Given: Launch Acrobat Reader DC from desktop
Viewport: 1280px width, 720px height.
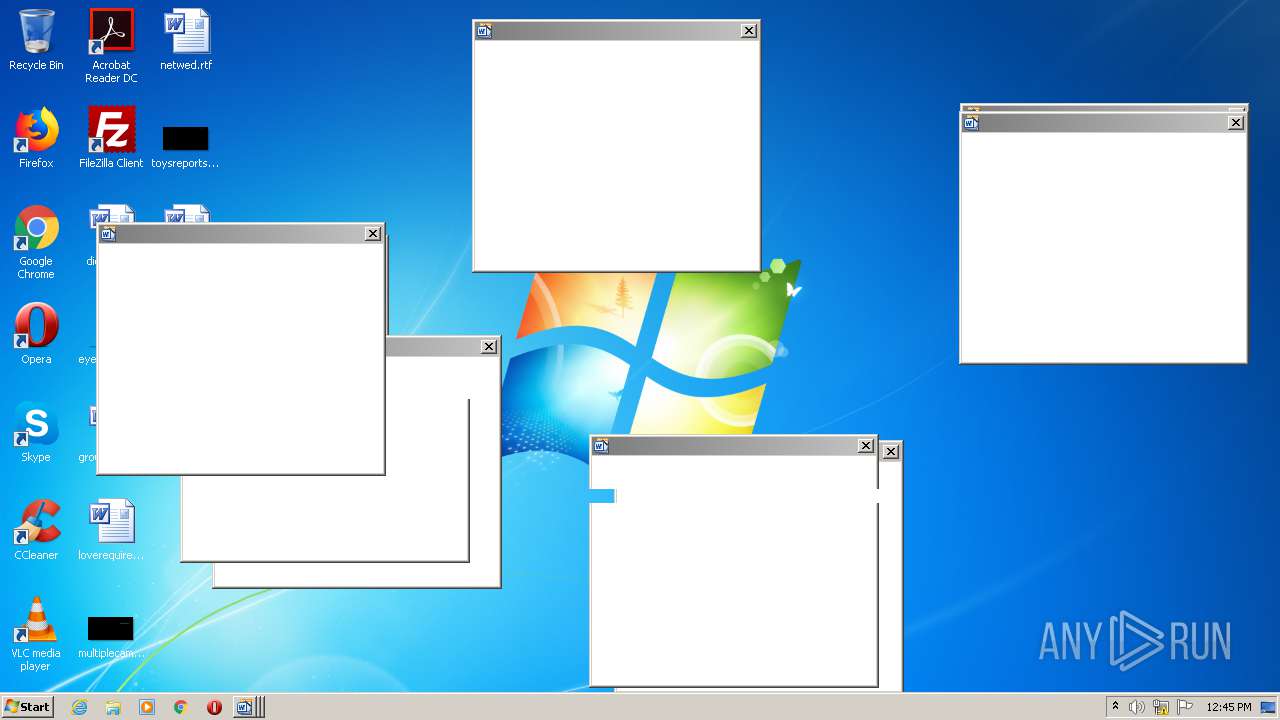Looking at the screenshot, I should coord(111,46).
